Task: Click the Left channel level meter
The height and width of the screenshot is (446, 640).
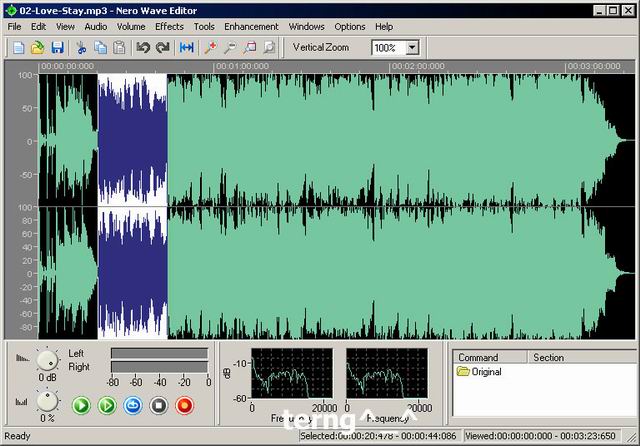Action: [x=159, y=353]
